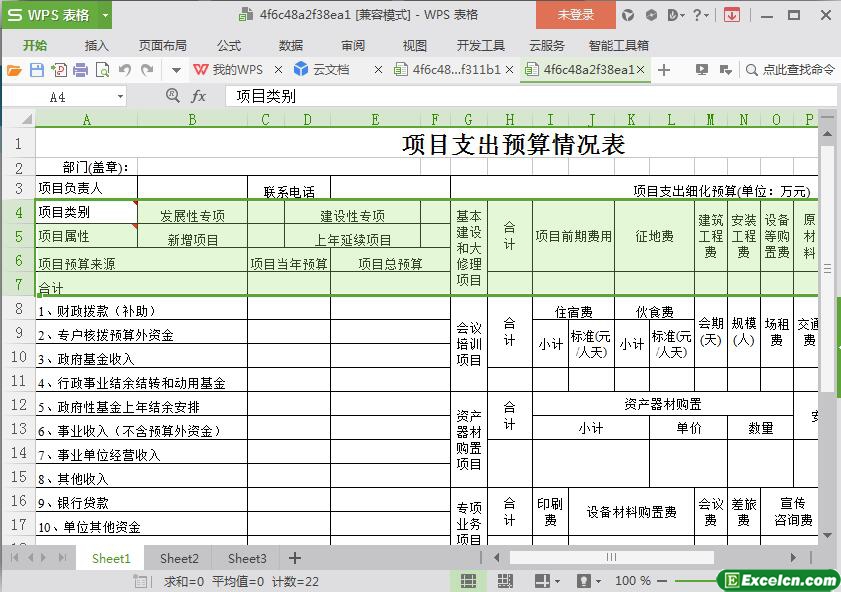Click the presentation display icon next to tabs

702,70
